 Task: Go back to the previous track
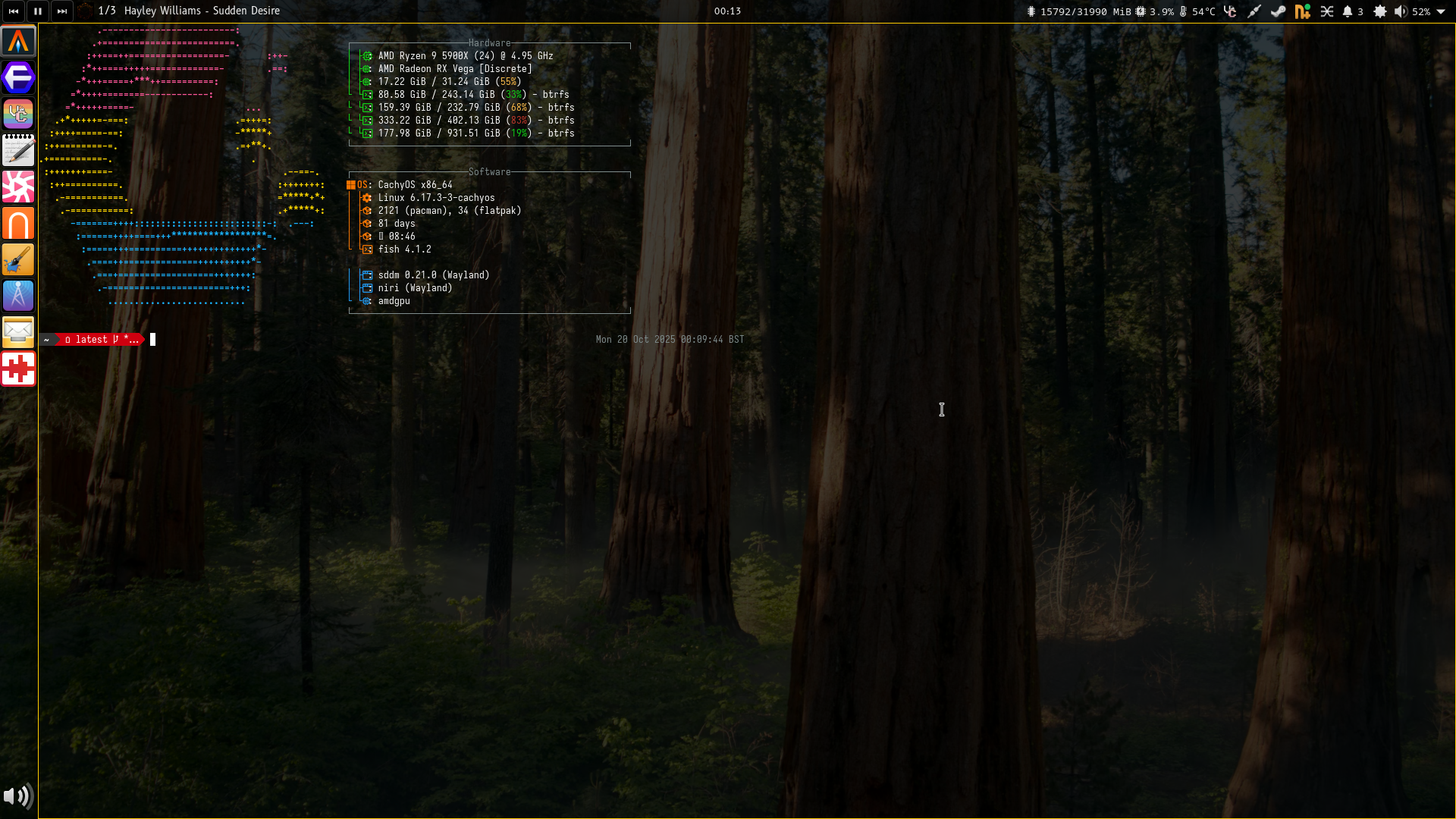(14, 11)
